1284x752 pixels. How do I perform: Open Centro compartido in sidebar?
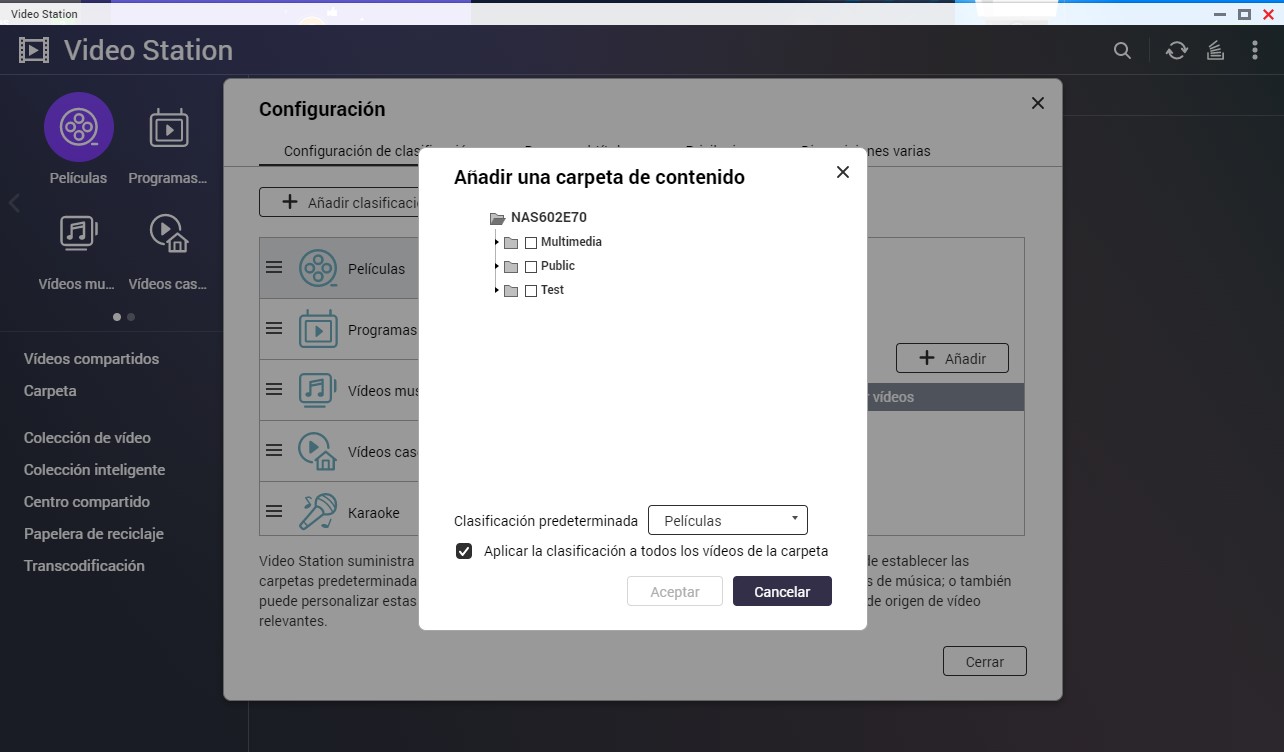point(87,501)
